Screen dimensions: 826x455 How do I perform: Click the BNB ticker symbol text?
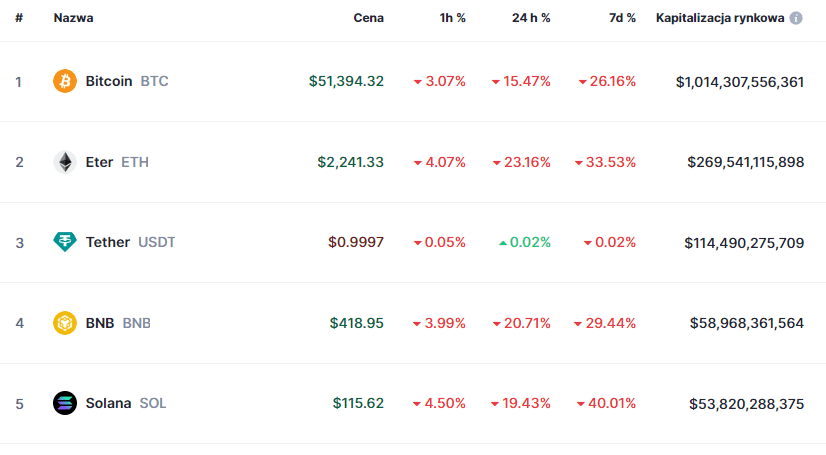coord(136,323)
